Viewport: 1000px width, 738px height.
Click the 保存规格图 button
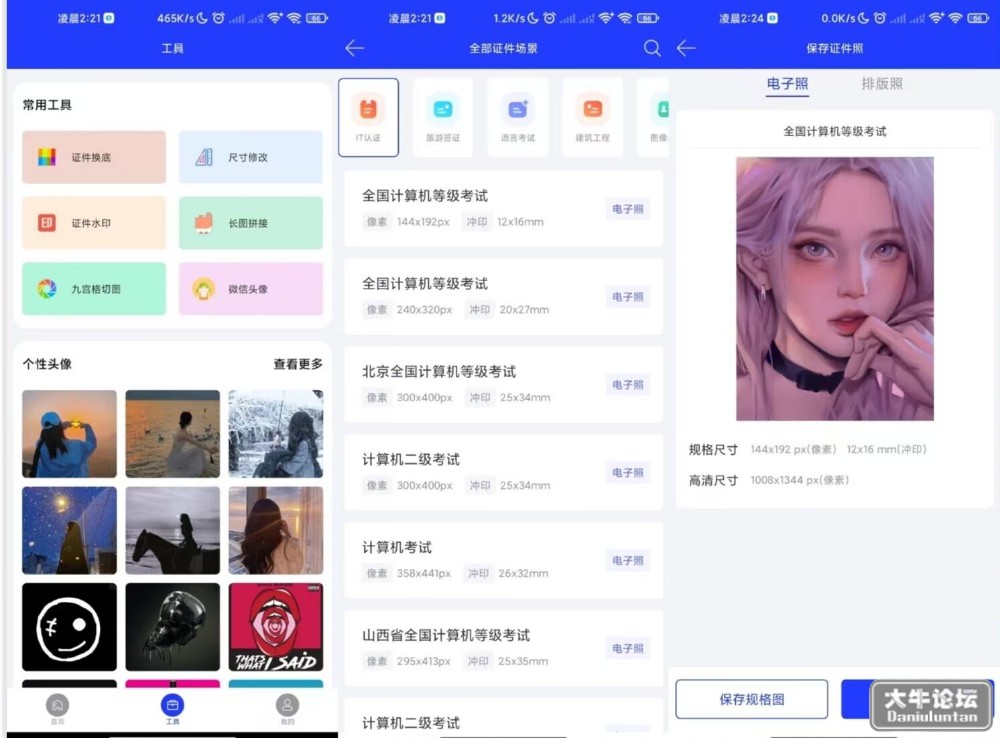pos(752,699)
